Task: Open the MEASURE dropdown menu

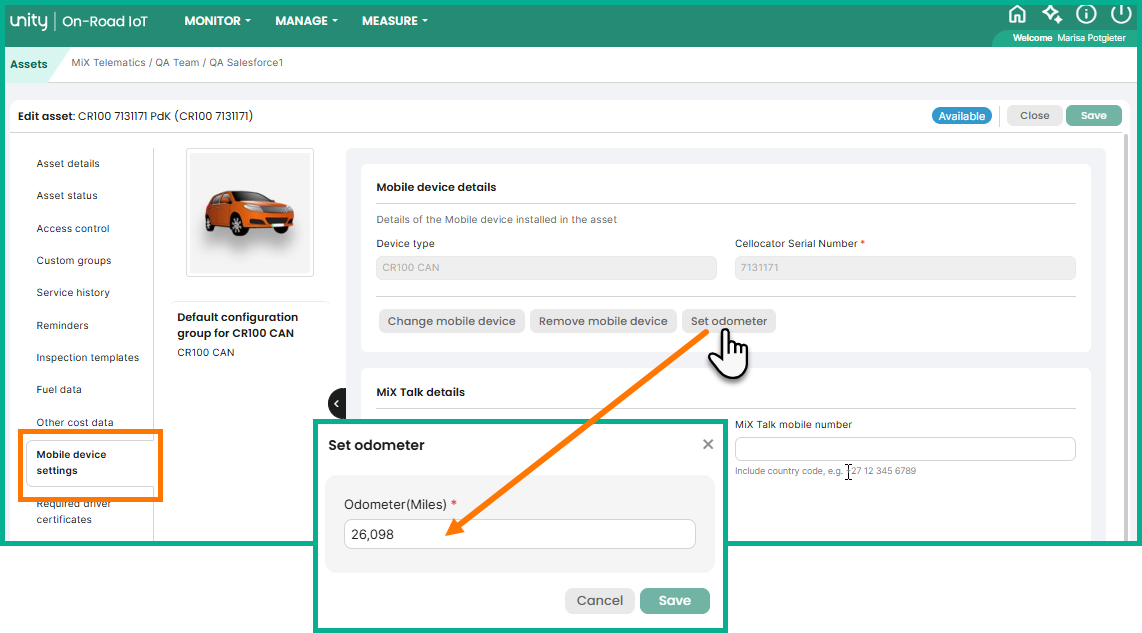Action: pyautogui.click(x=394, y=21)
